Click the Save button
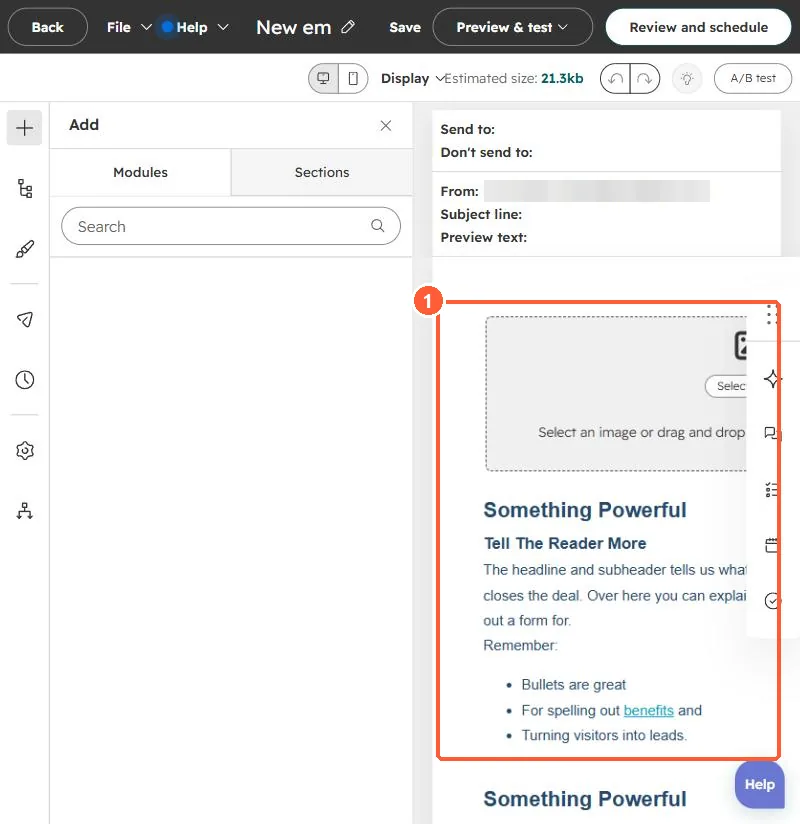 (405, 27)
